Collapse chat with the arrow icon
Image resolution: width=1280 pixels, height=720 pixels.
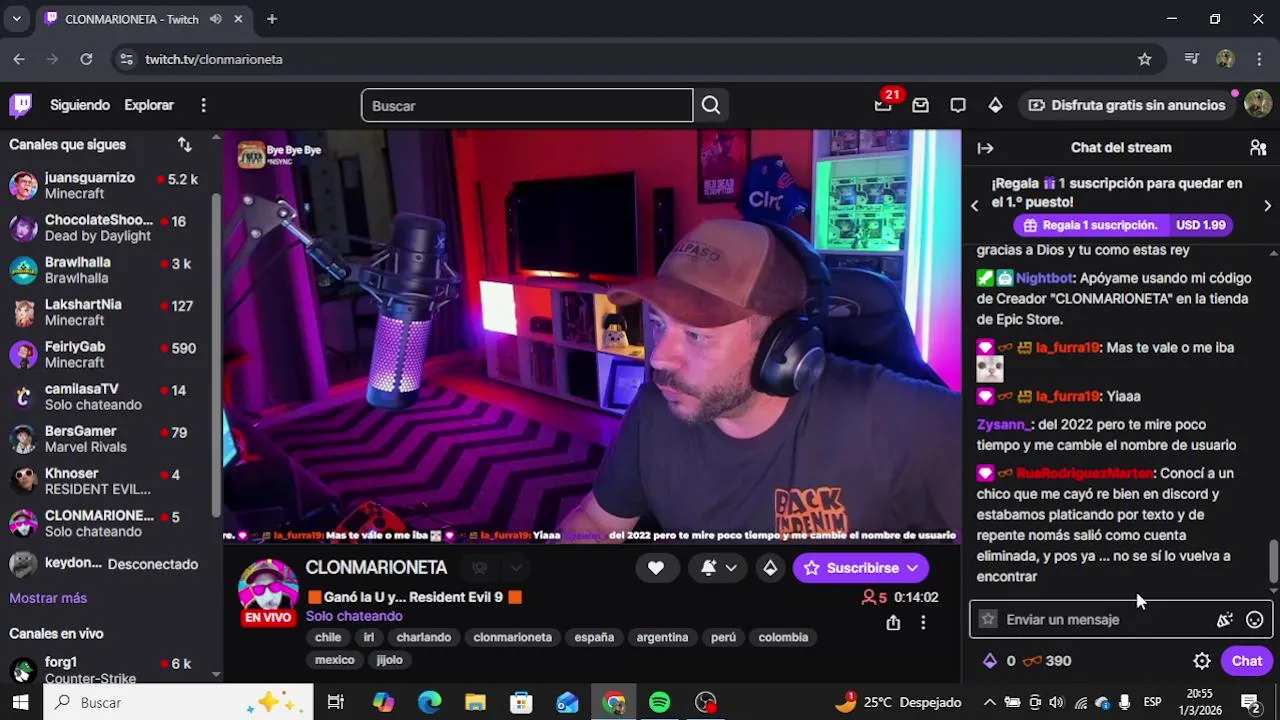click(985, 148)
